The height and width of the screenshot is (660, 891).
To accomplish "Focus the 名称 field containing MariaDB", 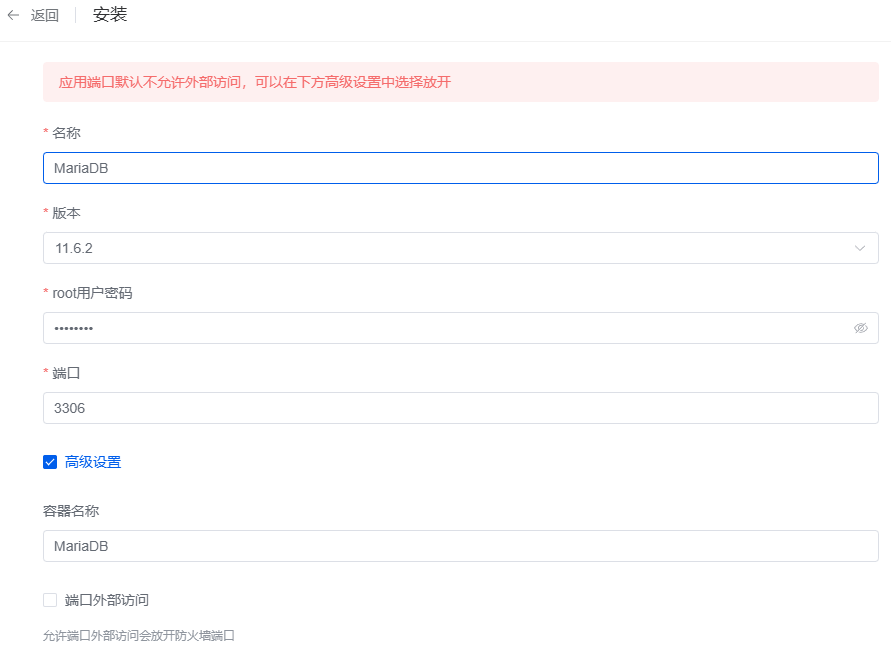I will pos(461,168).
